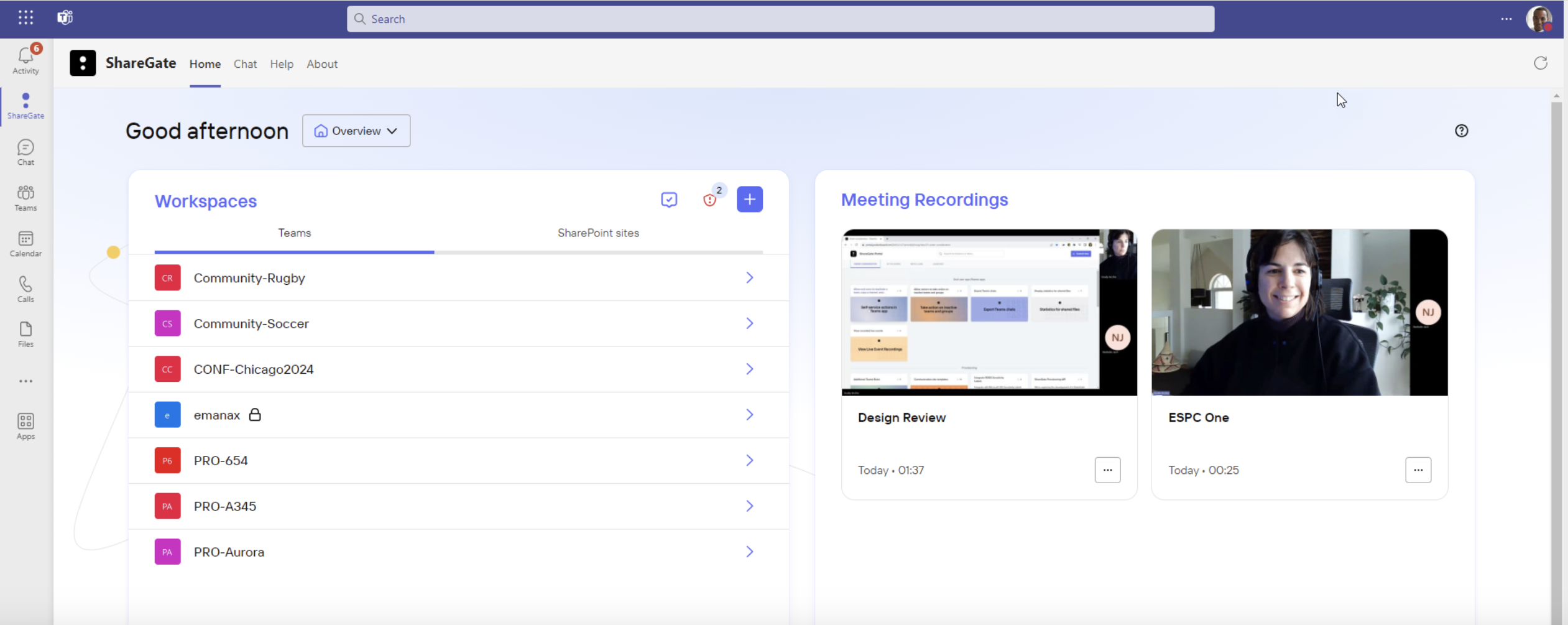Click the ShareGate black logo icon

click(x=83, y=63)
